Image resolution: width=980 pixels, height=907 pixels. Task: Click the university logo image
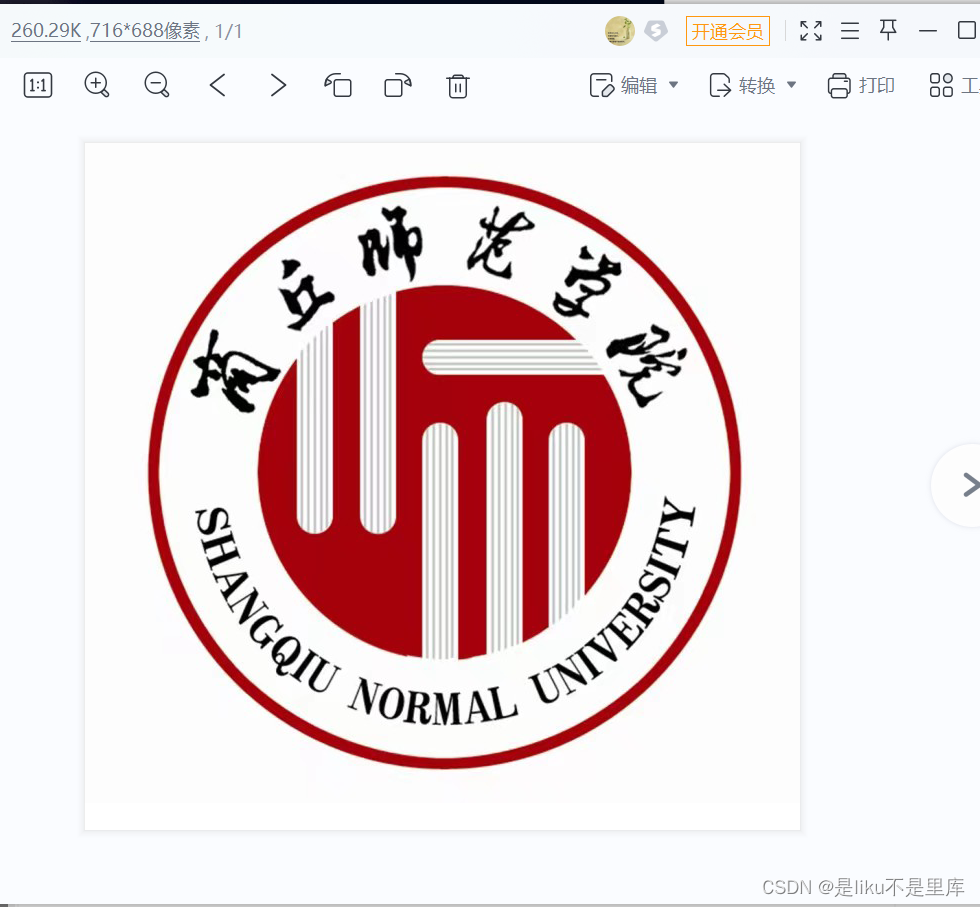(x=442, y=486)
